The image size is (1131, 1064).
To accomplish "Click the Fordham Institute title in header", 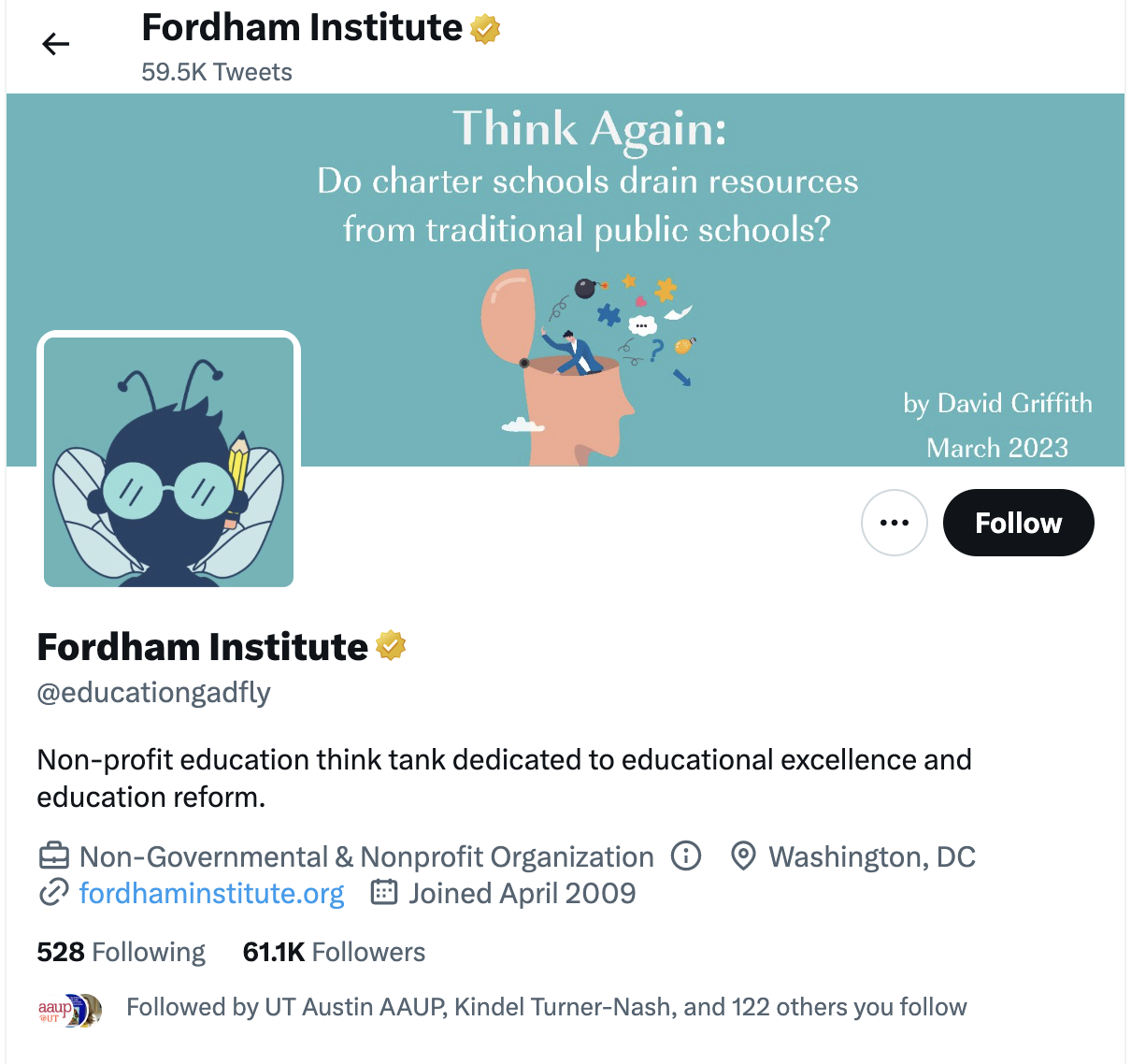I will pos(301,28).
